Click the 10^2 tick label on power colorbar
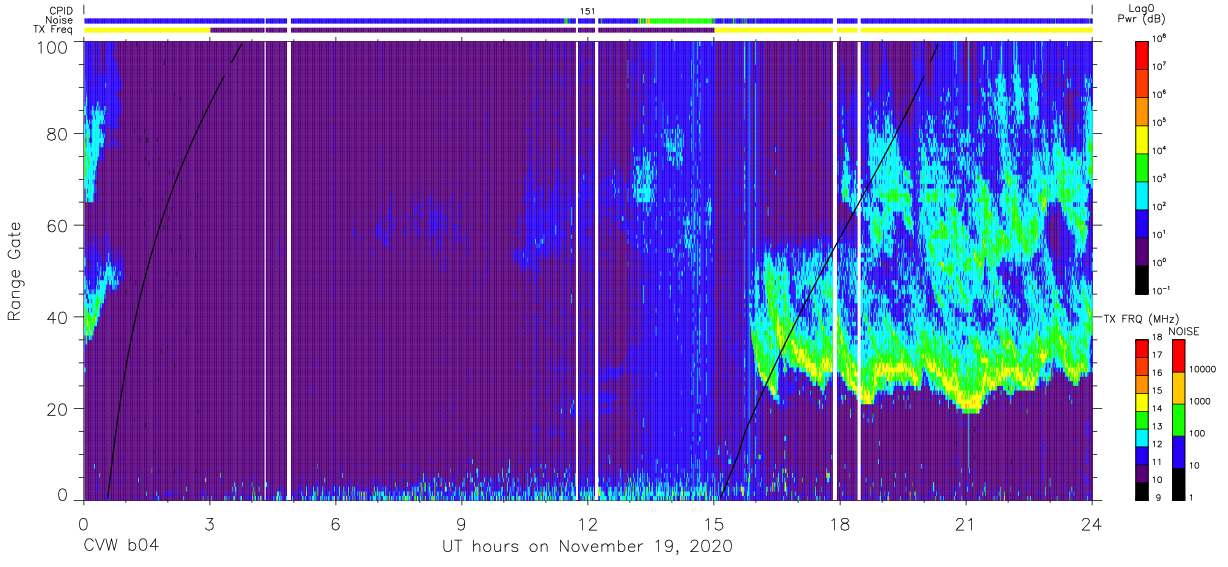This screenshot has height=567, width=1228. 1159,206
